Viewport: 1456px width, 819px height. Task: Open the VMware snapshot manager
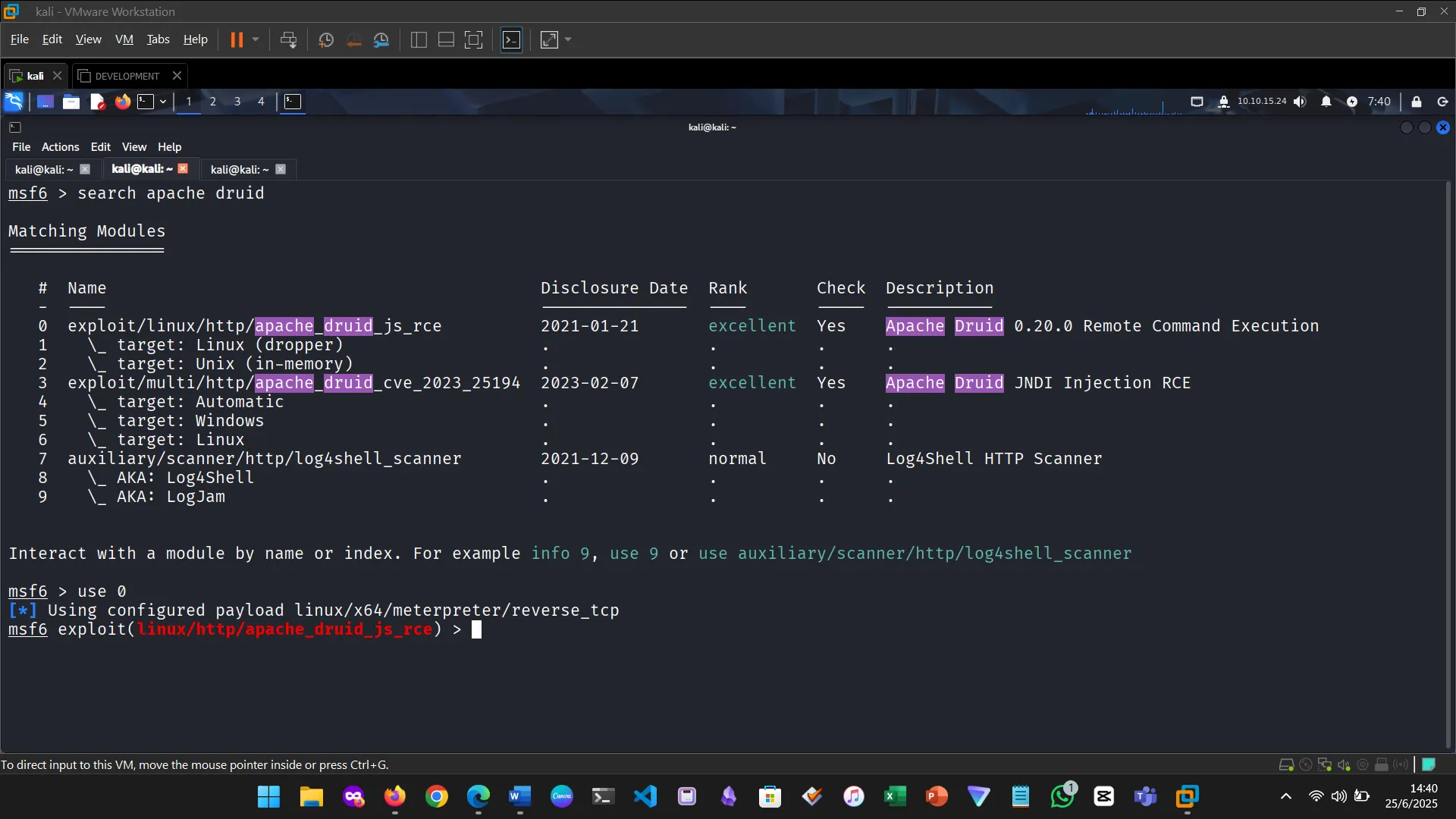382,39
